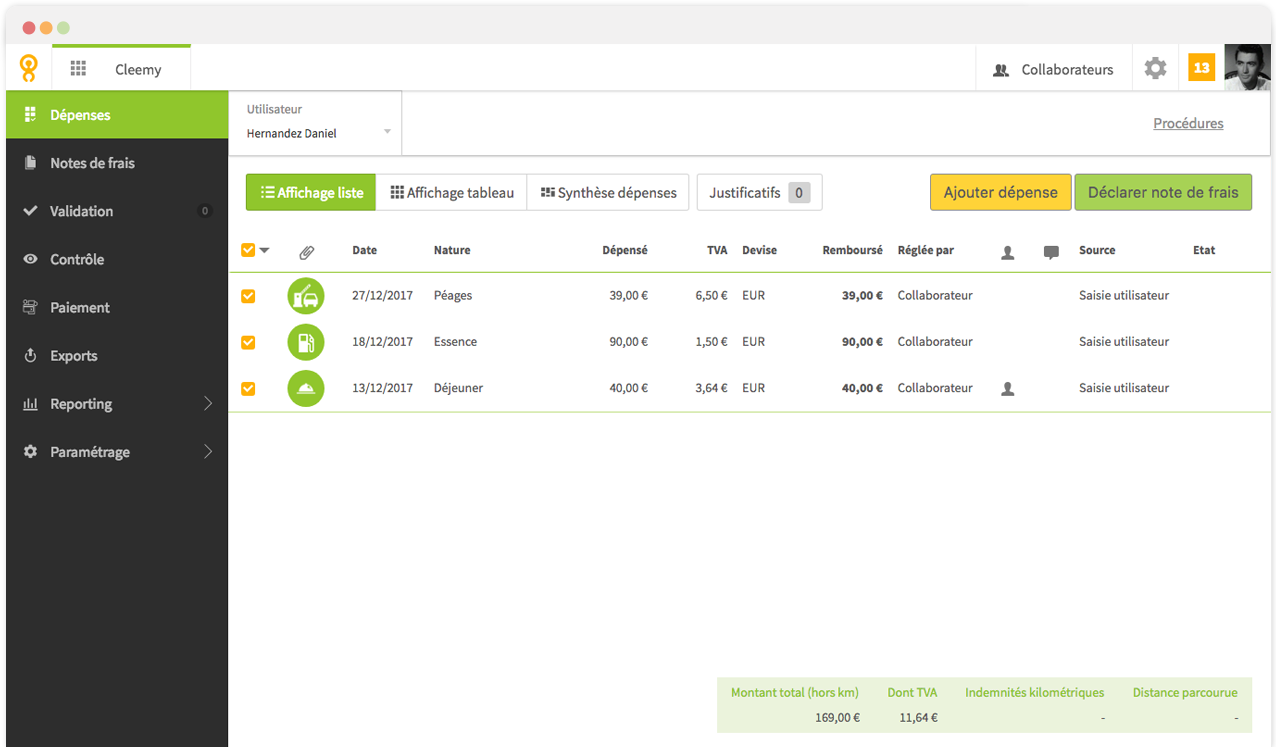
Task: Click the 11,64 € TVA total
Action: [x=918, y=717]
